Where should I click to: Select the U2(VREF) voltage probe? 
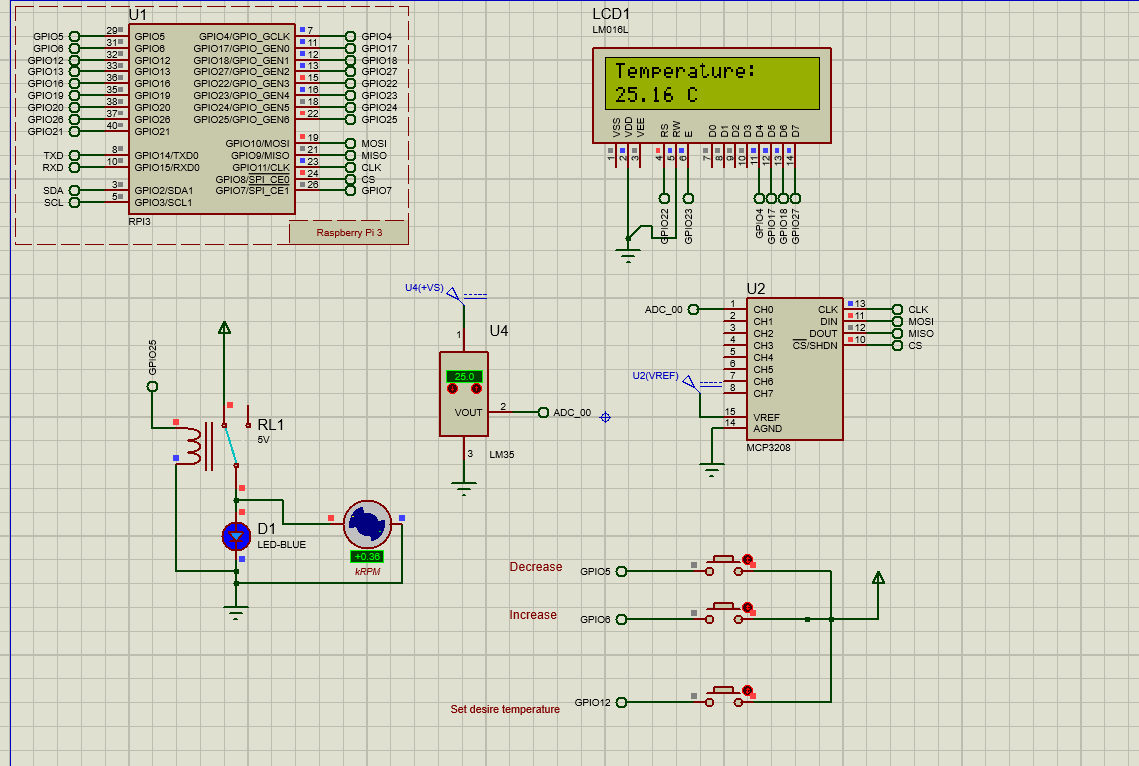click(x=689, y=381)
